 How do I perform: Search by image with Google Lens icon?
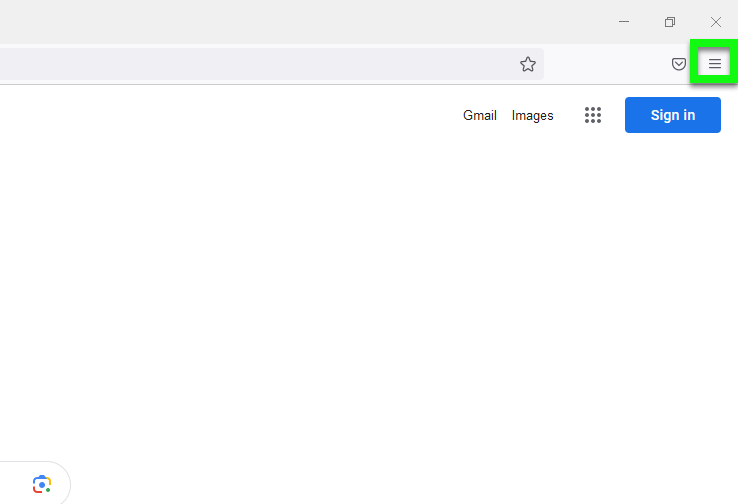[x=42, y=484]
